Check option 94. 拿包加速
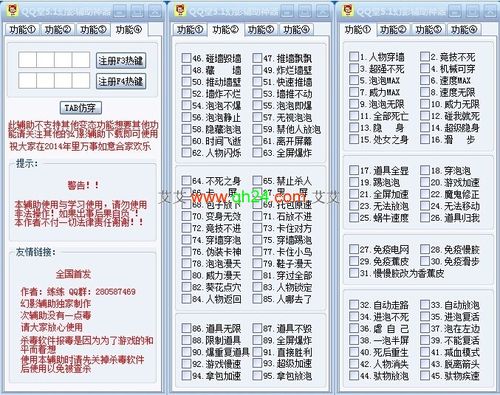The image size is (500, 395). (x=186, y=376)
